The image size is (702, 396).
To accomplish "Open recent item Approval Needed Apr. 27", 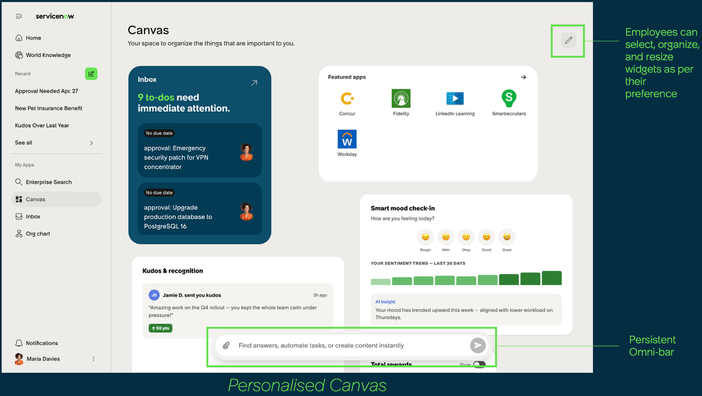I will [46, 91].
